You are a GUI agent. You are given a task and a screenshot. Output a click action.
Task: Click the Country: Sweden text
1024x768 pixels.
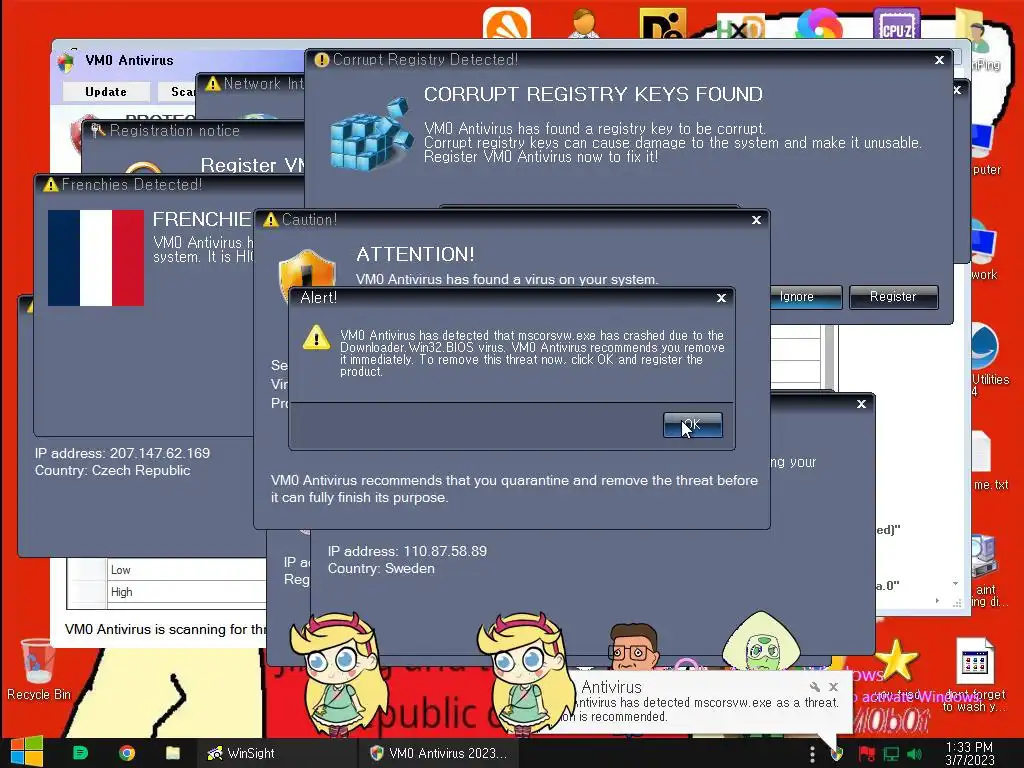381,568
